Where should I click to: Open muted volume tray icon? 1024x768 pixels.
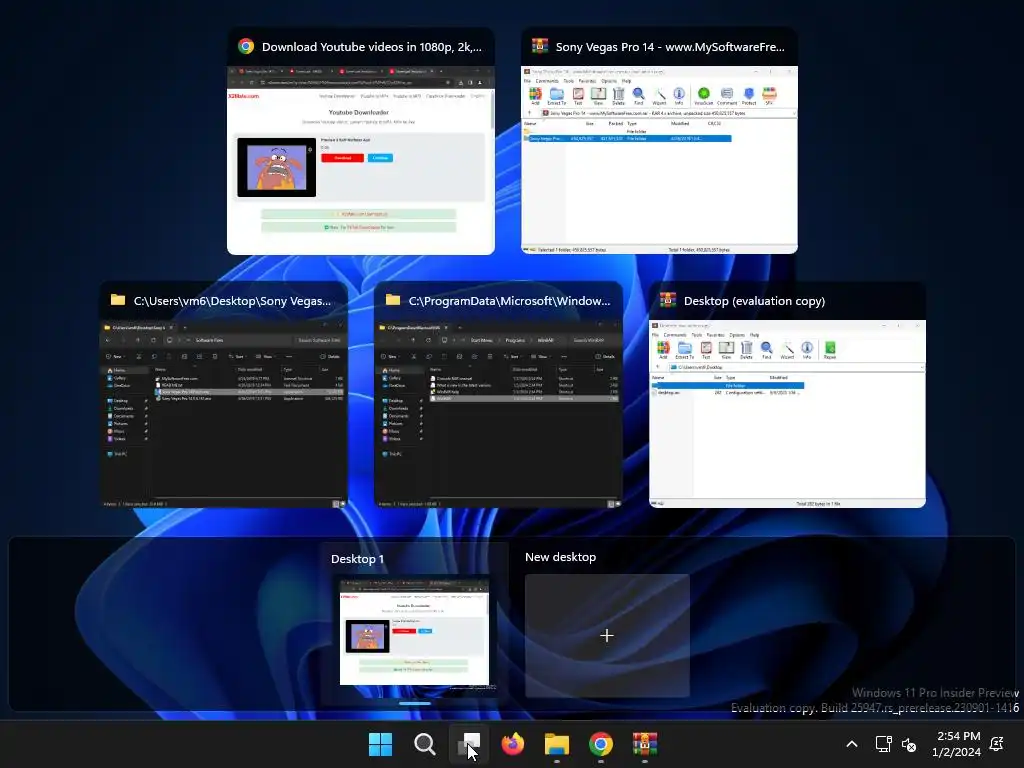point(908,744)
